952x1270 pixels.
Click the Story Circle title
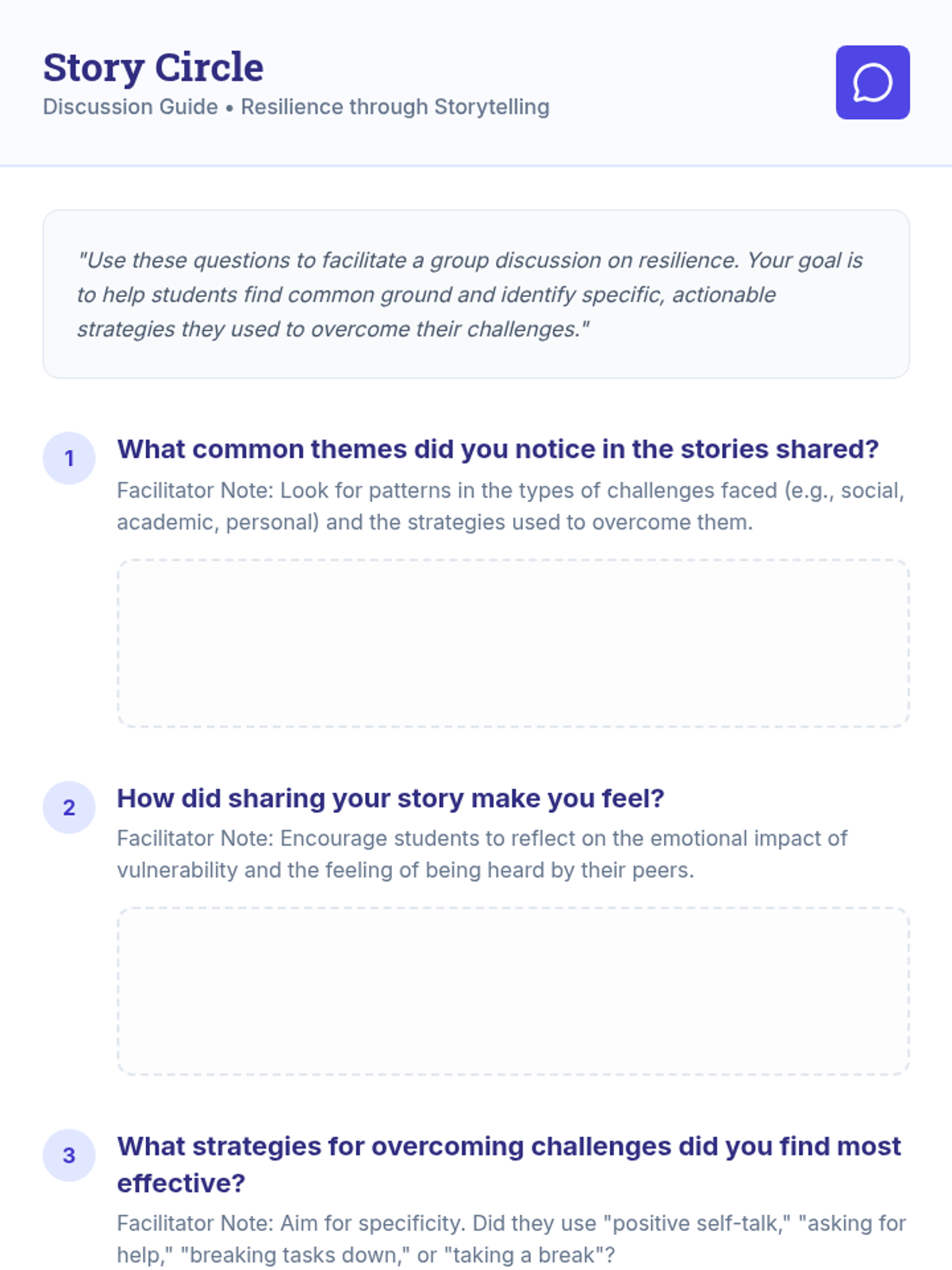(153, 67)
